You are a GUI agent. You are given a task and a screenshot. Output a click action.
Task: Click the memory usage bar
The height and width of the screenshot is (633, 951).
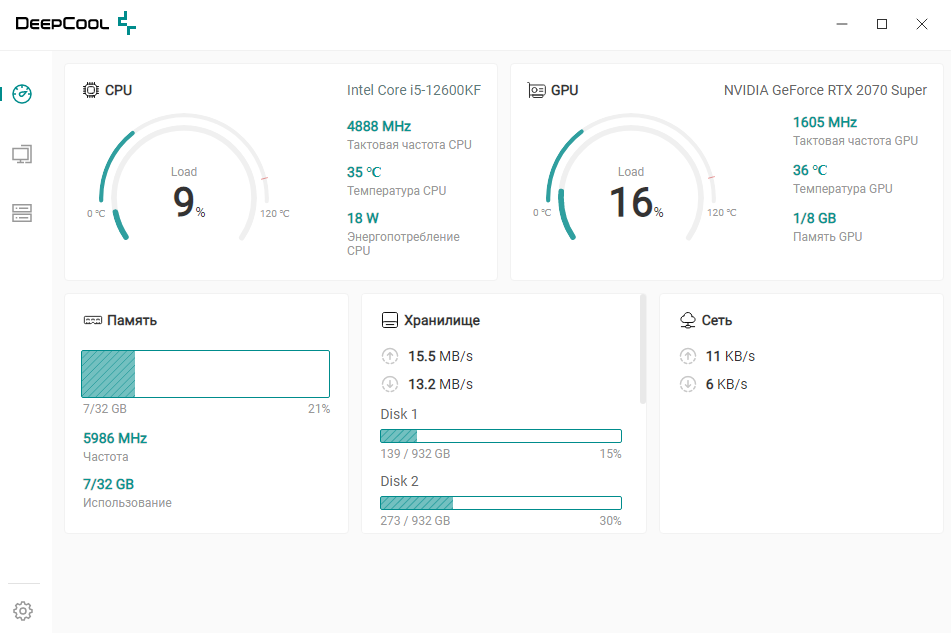pos(206,373)
